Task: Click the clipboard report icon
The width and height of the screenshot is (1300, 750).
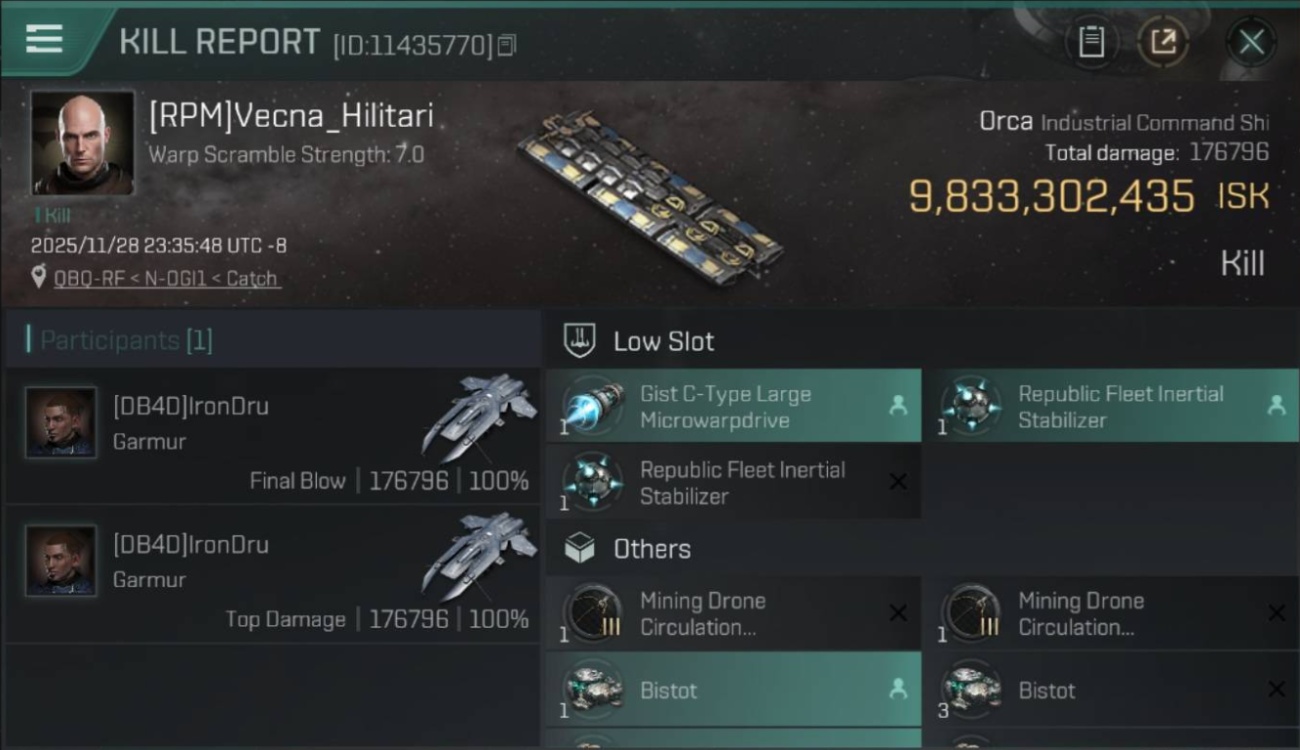Action: pyautogui.click(x=1090, y=42)
